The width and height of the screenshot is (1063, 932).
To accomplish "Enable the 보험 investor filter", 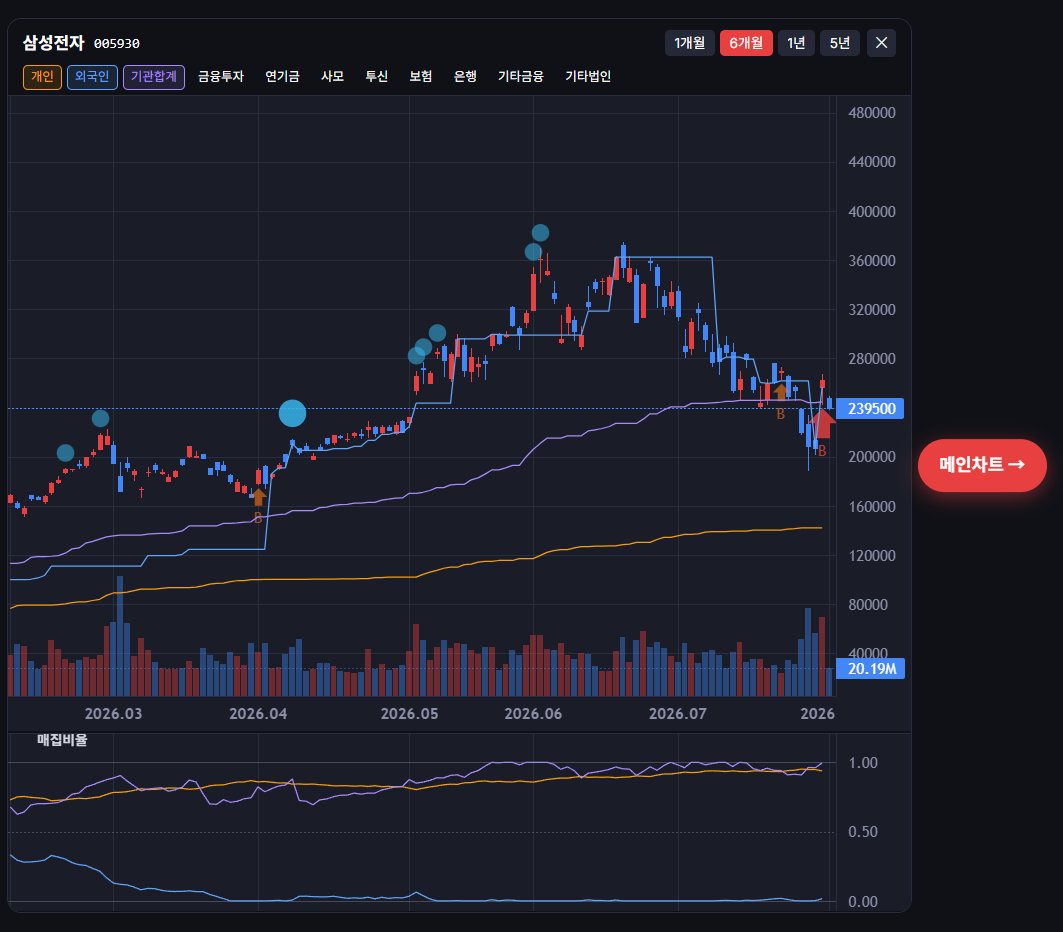I will click(420, 77).
